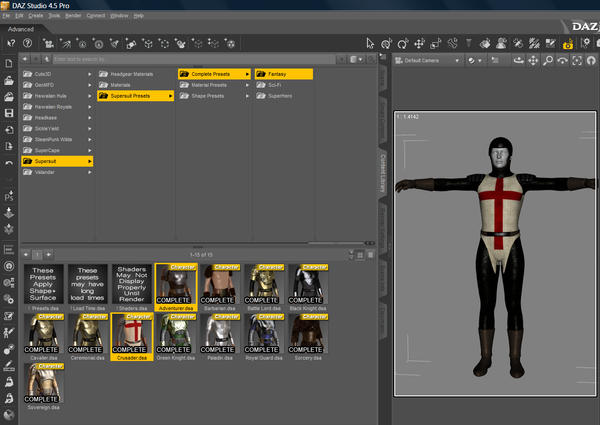Click the Help question mark icon
Screen dimensions: 600x425
point(26,43)
